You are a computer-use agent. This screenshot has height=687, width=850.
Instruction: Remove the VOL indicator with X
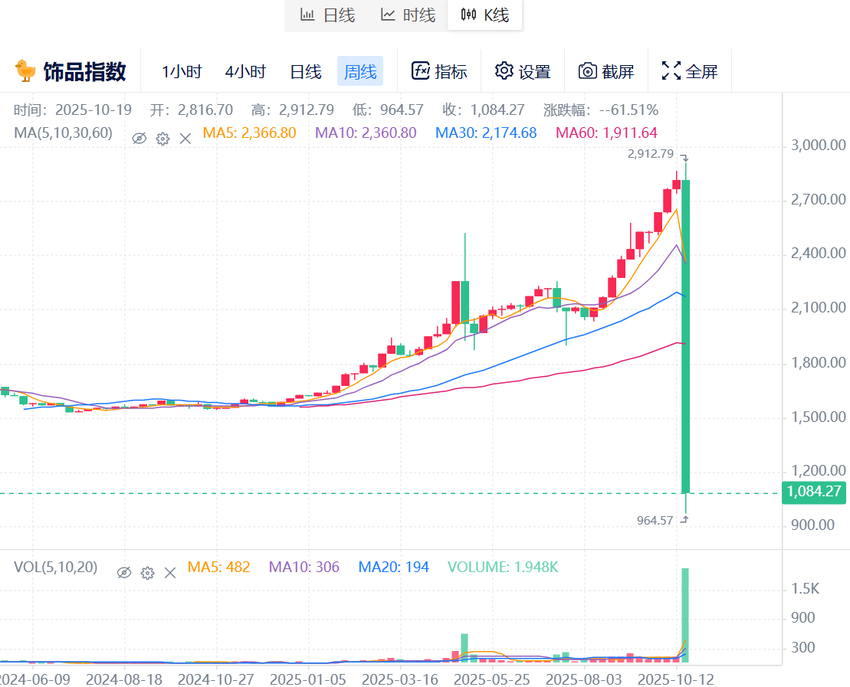(x=170, y=572)
